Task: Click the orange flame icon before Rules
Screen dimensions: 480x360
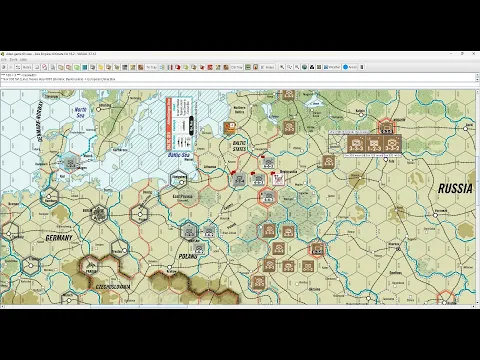Action: pyautogui.click(x=255, y=67)
